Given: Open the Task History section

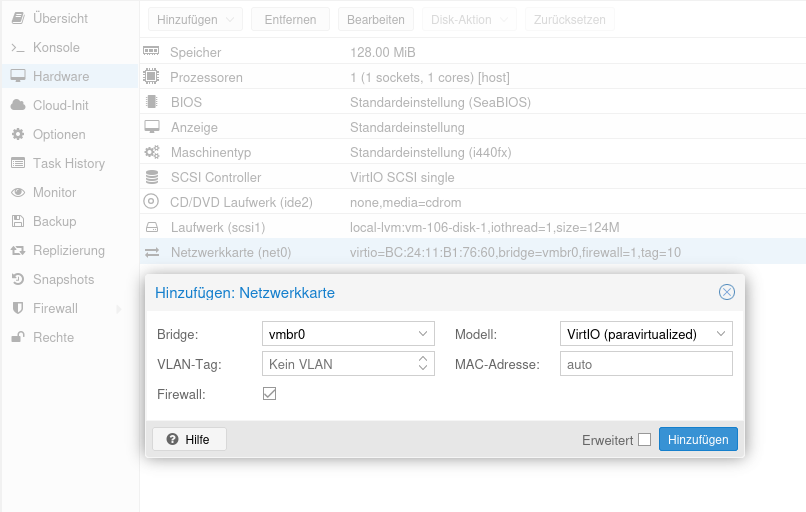Looking at the screenshot, I should point(68,163).
